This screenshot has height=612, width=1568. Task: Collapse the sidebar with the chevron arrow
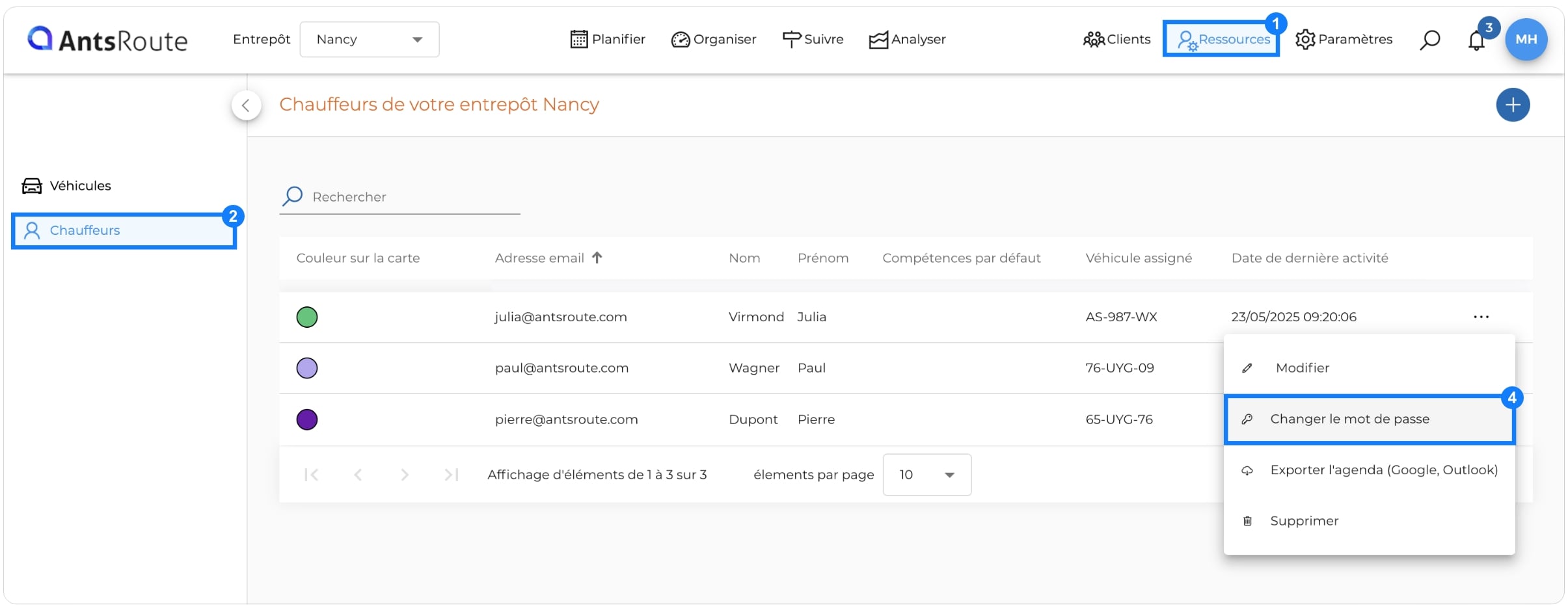tap(246, 105)
